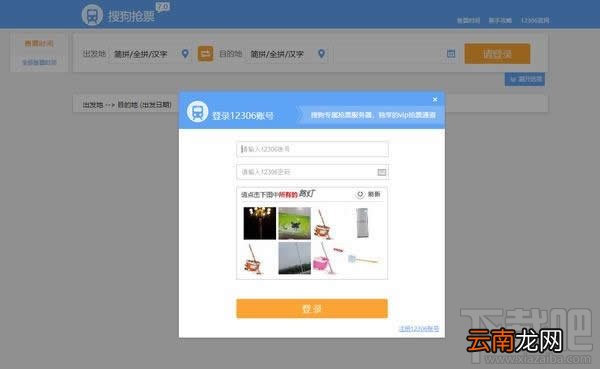Click the train icon in login dialog header
Screen dimensions: 600x369
tap(197, 112)
